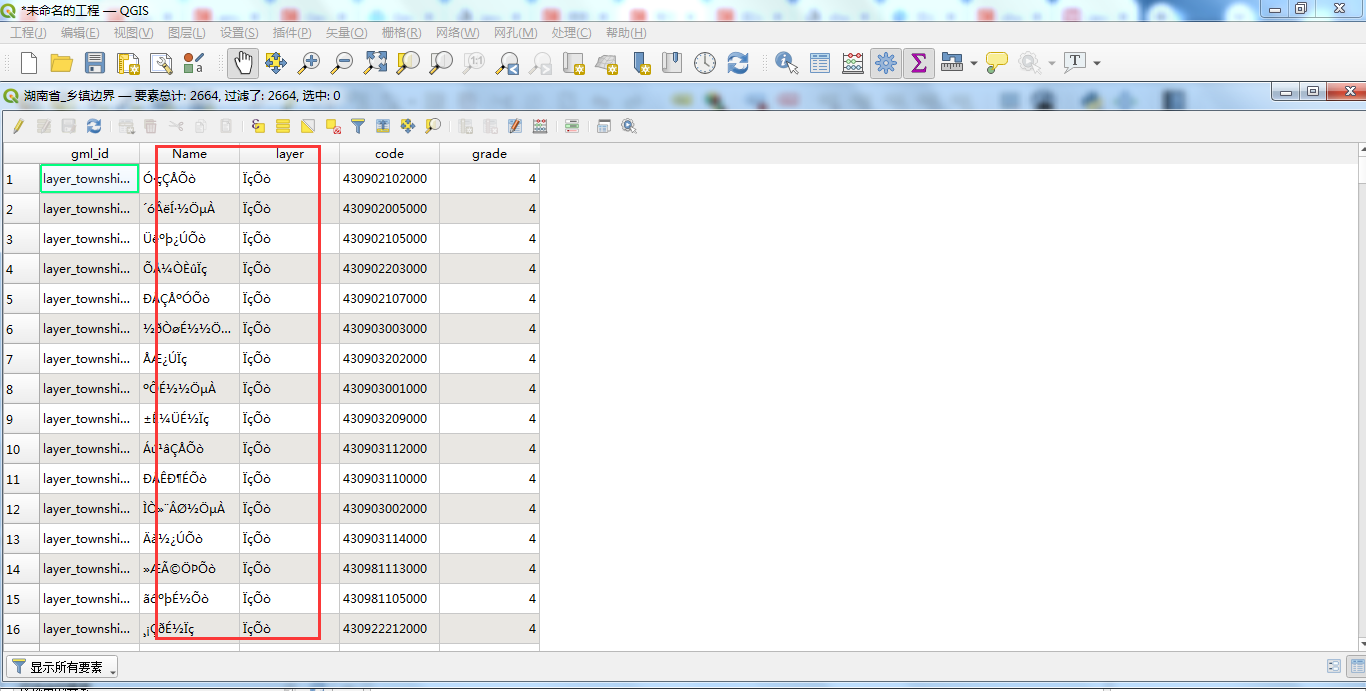The width and height of the screenshot is (1366, 691).
Task: Click the Zoom In magnifier tool
Action: (x=309, y=63)
